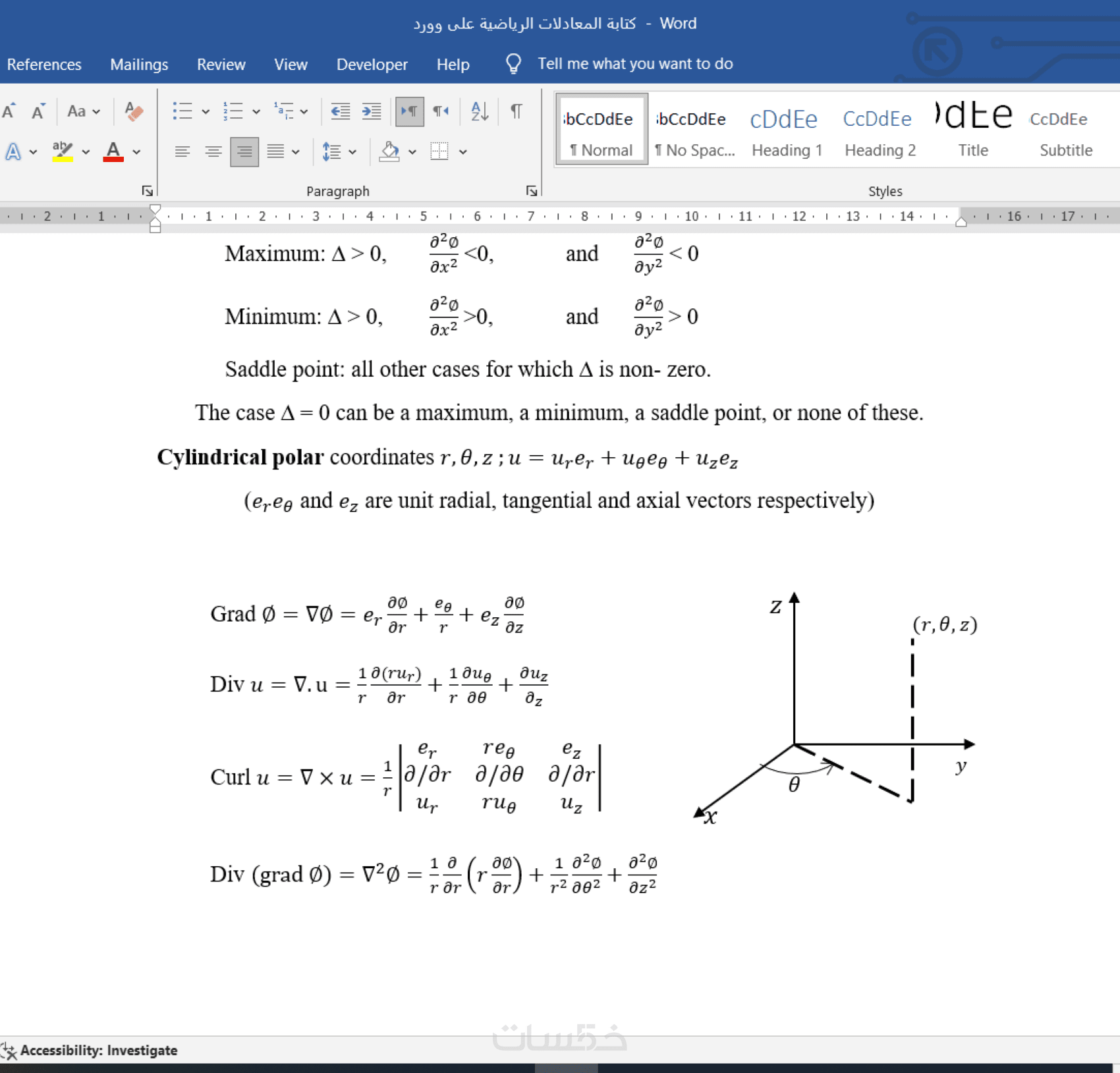Apply a bulleted list with Bullets icon
Image resolution: width=1120 pixels, height=1073 pixels.
(182, 111)
